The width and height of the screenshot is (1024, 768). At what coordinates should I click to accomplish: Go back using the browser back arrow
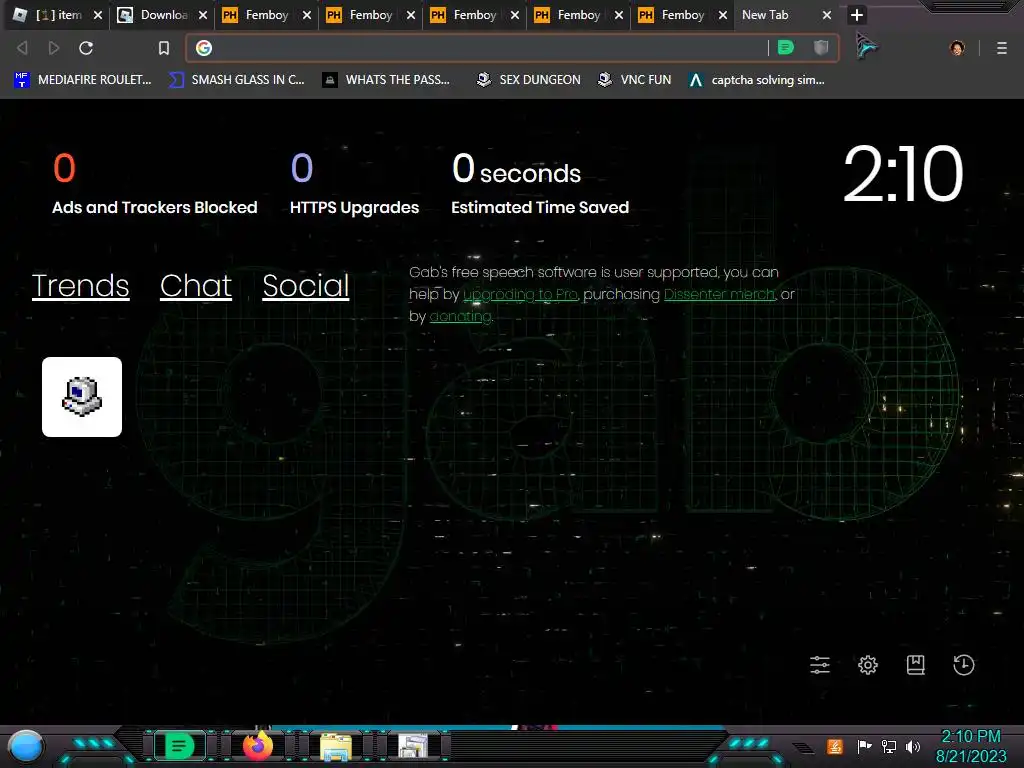click(x=22, y=48)
